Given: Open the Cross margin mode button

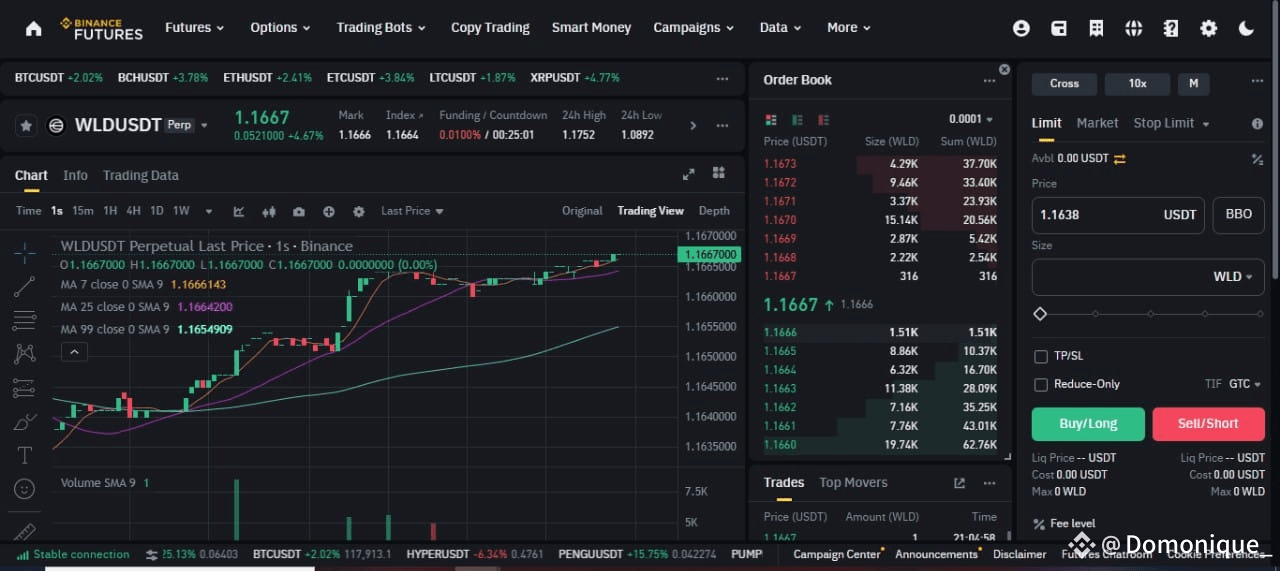Looking at the screenshot, I should click(1064, 84).
